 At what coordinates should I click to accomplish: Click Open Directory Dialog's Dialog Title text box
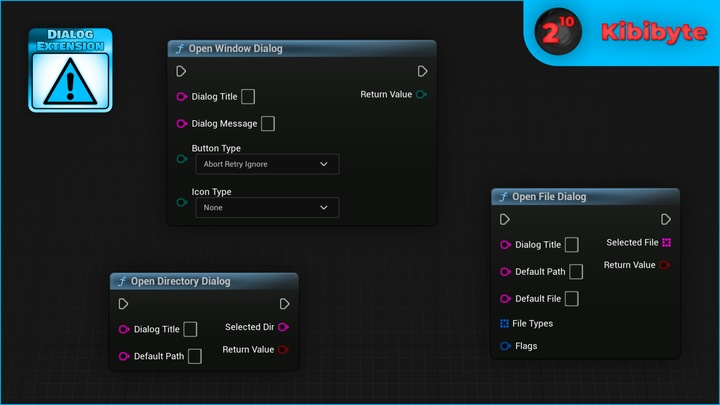[x=190, y=329]
